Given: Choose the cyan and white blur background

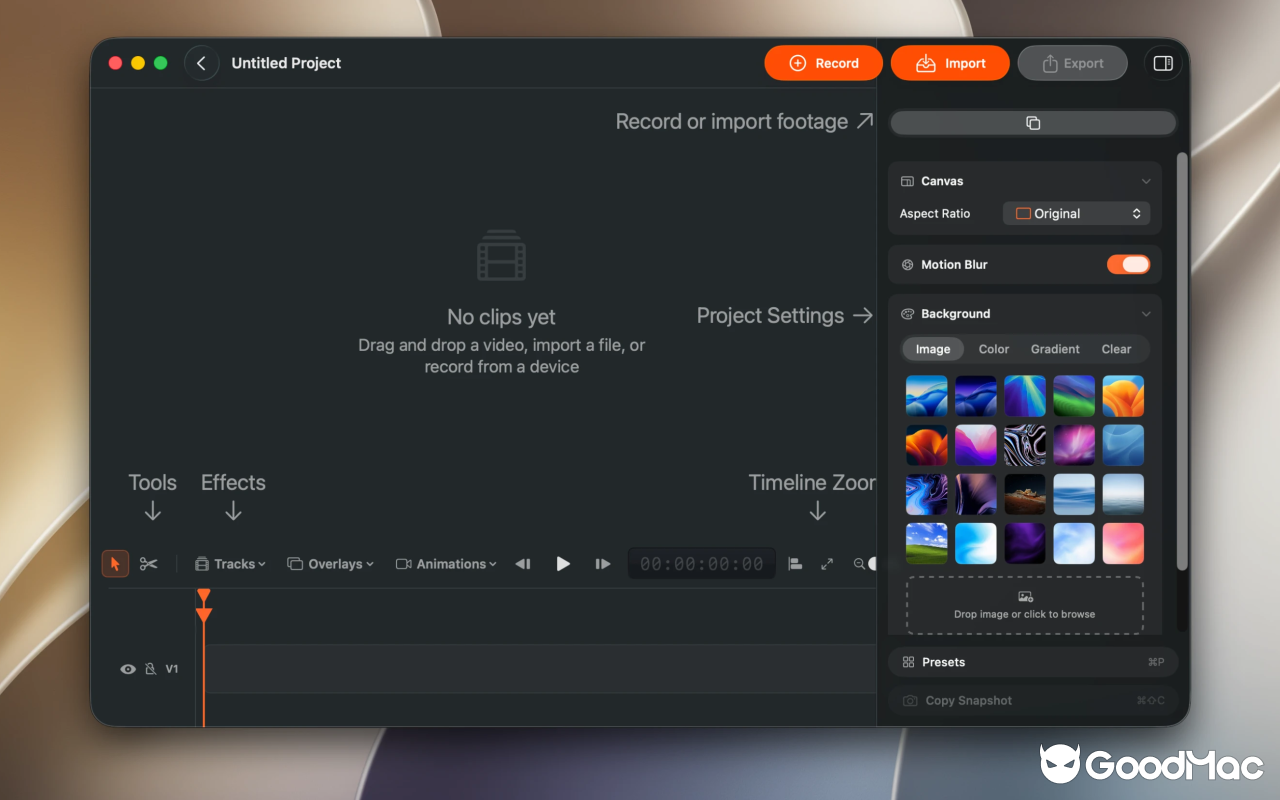Looking at the screenshot, I should pyautogui.click(x=976, y=543).
